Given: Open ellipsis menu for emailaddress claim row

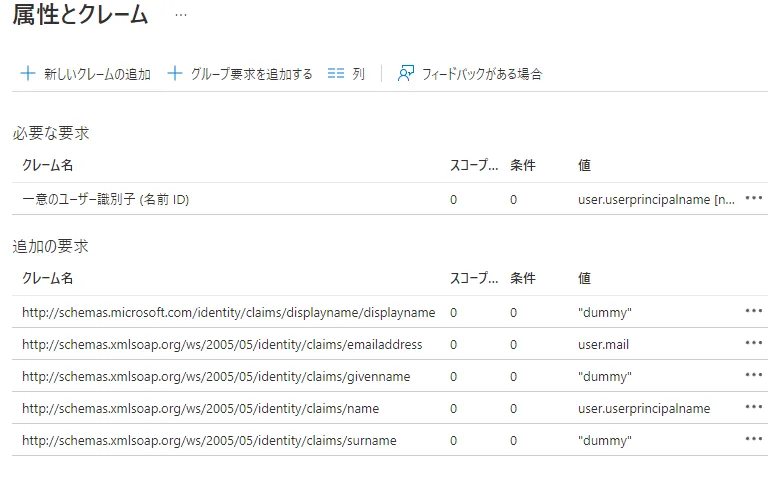Looking at the screenshot, I should 754,343.
